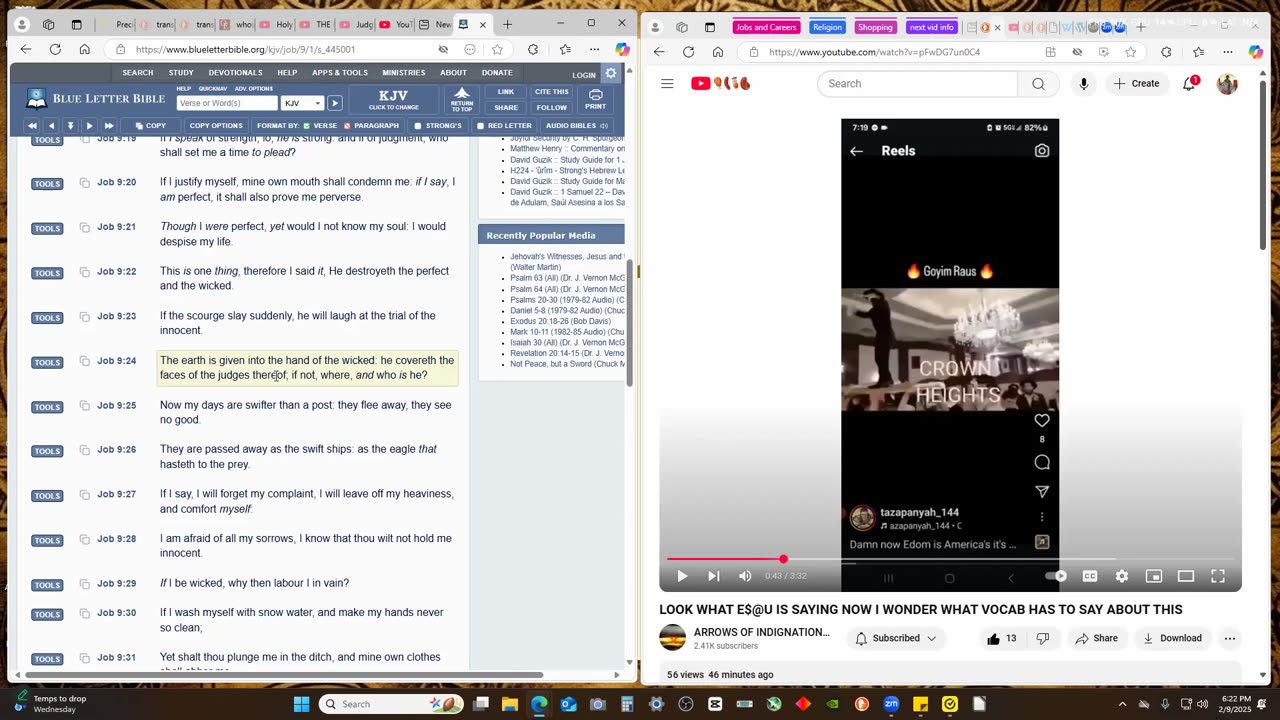The width and height of the screenshot is (1280, 720).
Task: Open TOOLS menu for Job 9:22
Action: coord(47,273)
